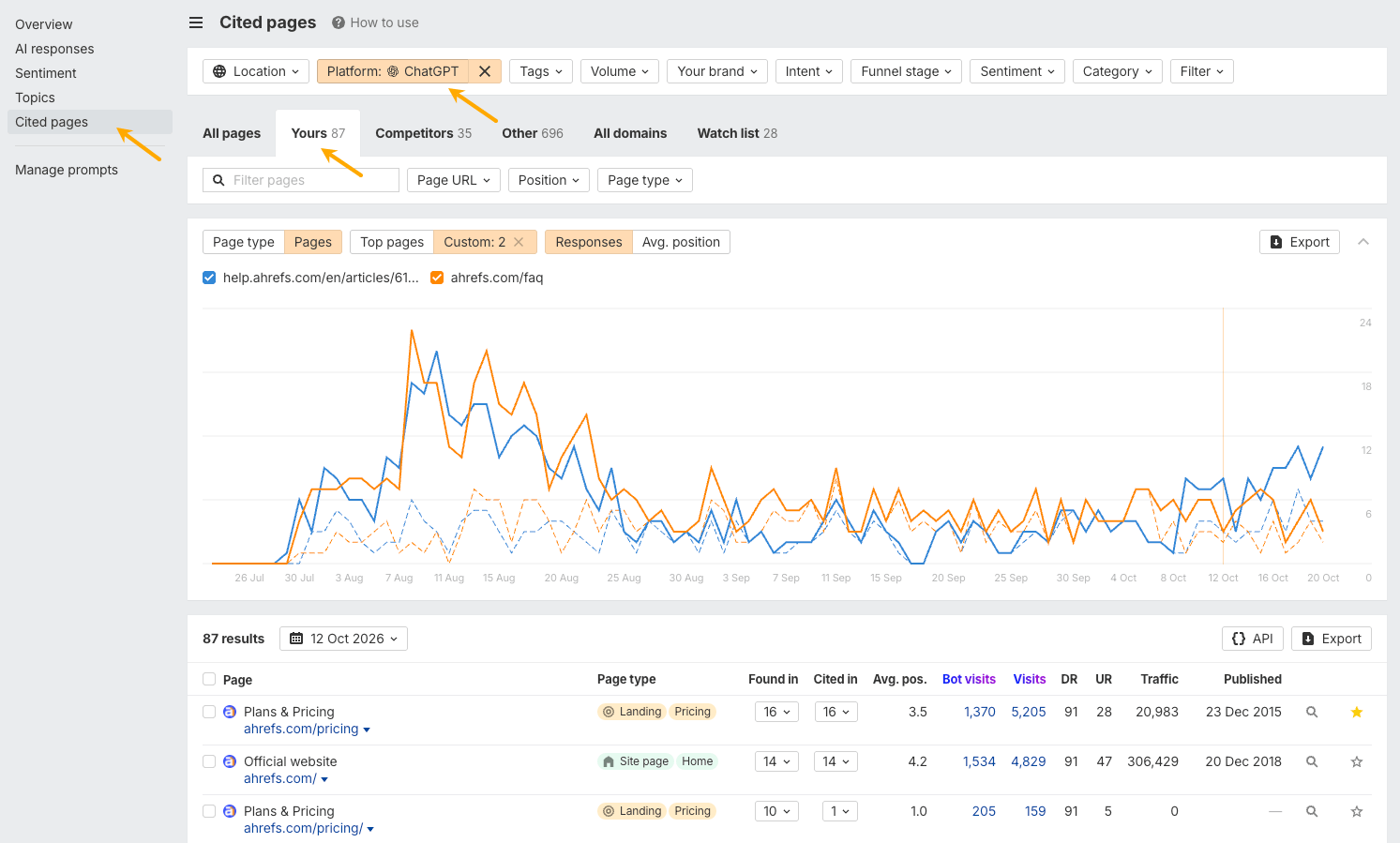Tick the Official website row checkbox
This screenshot has width=1400, height=843.
pos(209,761)
